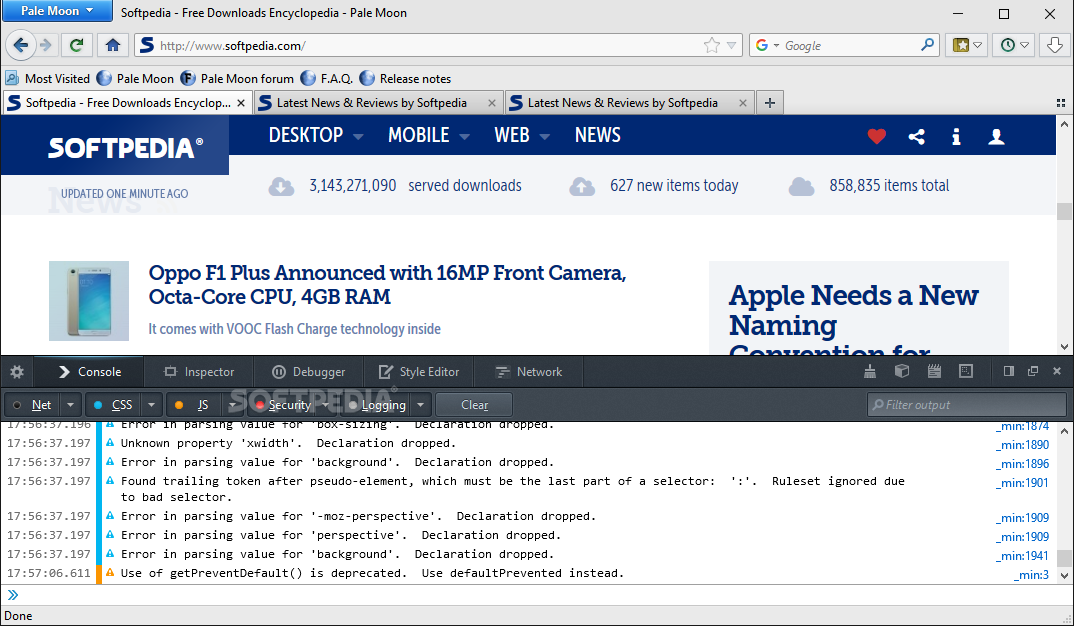Close the Softpedia Free Downloads tab
The height and width of the screenshot is (626, 1074).
[x=240, y=103]
